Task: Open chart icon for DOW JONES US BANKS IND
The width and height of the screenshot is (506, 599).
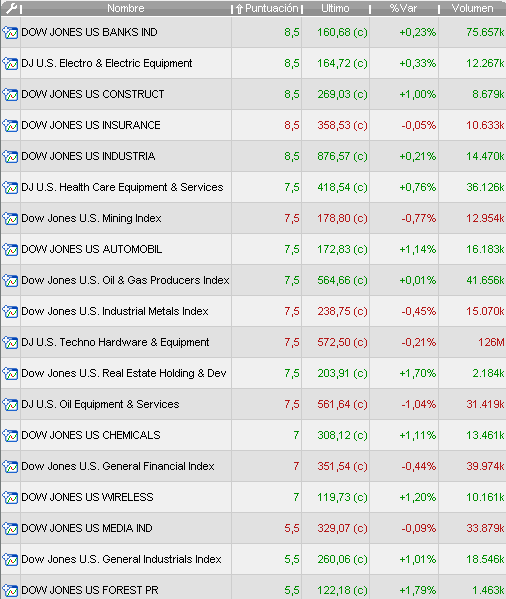Action: click(10, 32)
